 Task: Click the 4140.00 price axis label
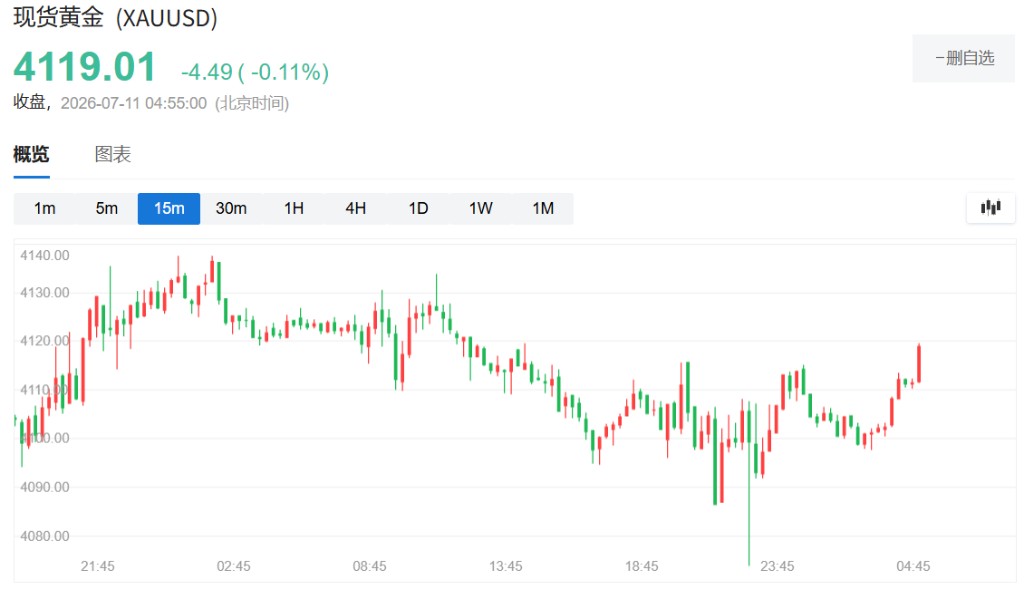coord(44,255)
